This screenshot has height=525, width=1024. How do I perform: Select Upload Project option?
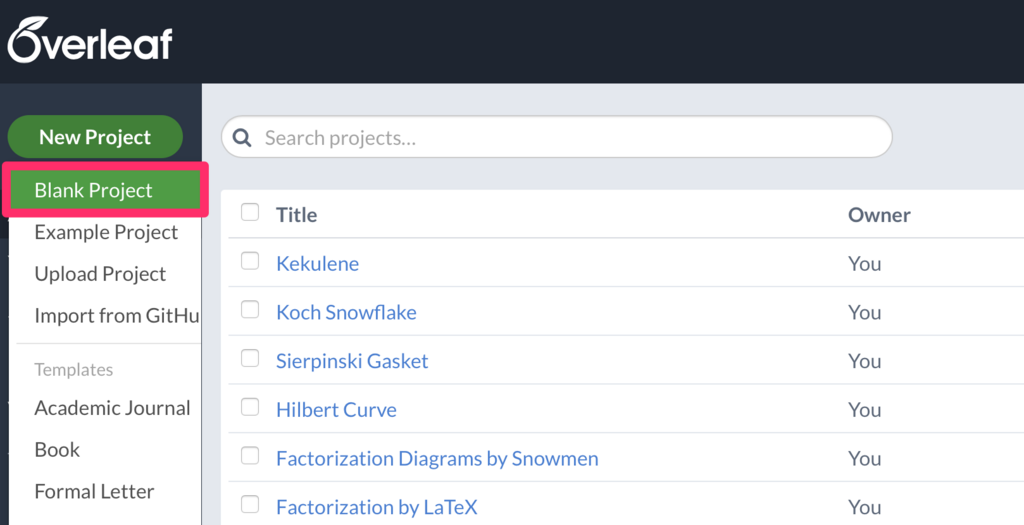click(100, 274)
